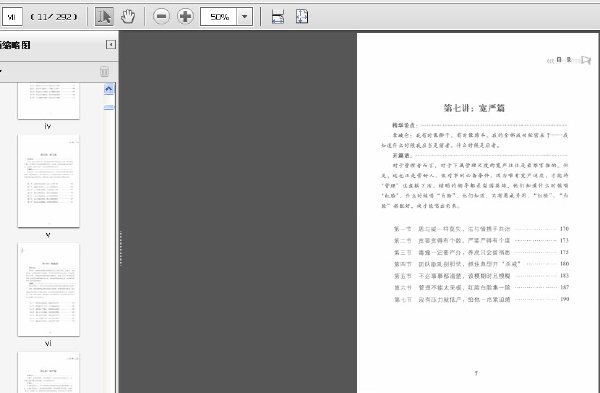Activate the Select tool arrow cursor icon
The image size is (600, 393).
coord(104,16)
